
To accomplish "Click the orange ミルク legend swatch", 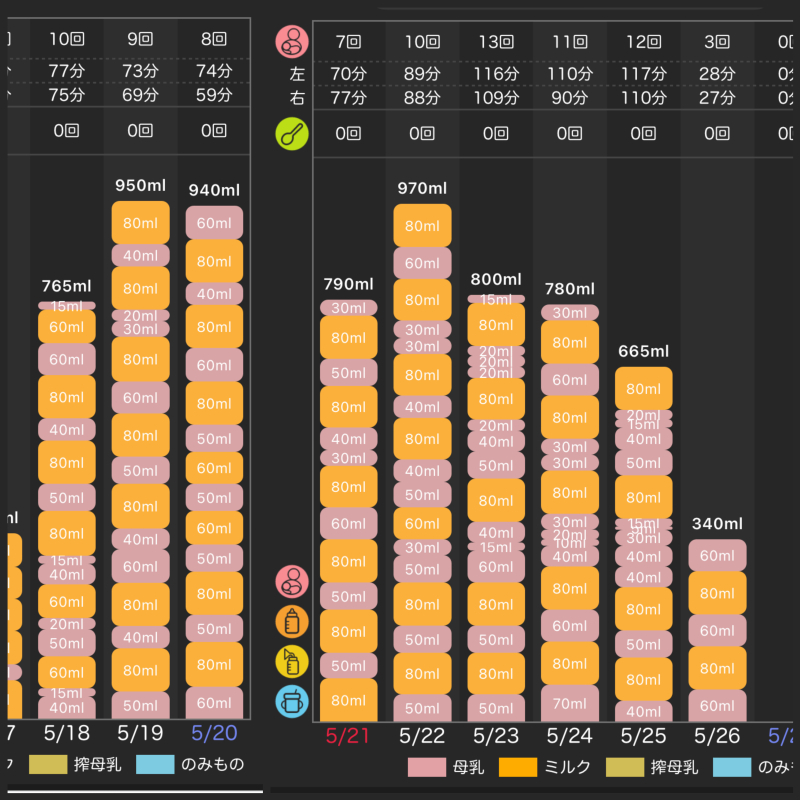I will click(519, 768).
